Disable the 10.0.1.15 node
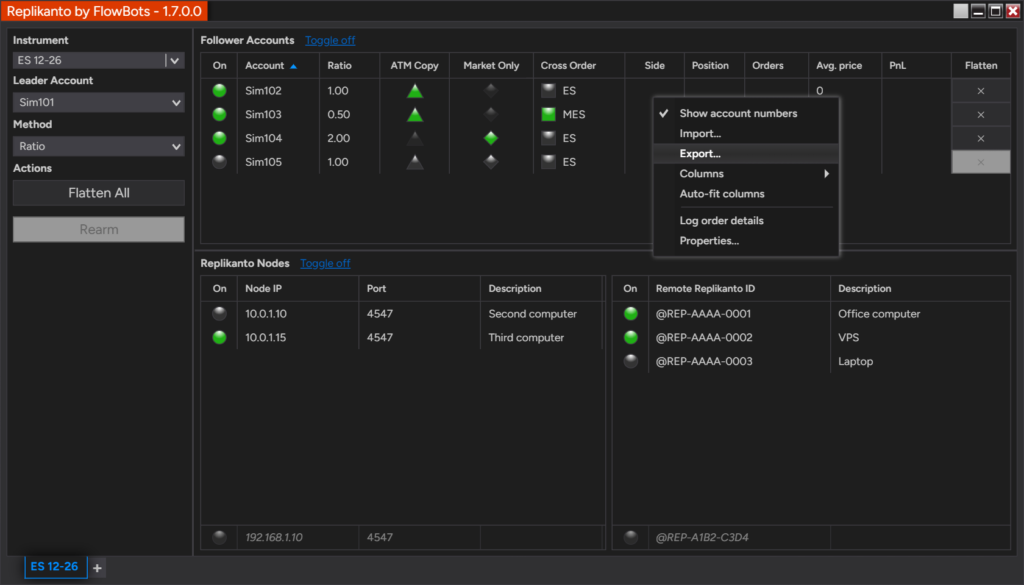 click(x=219, y=338)
